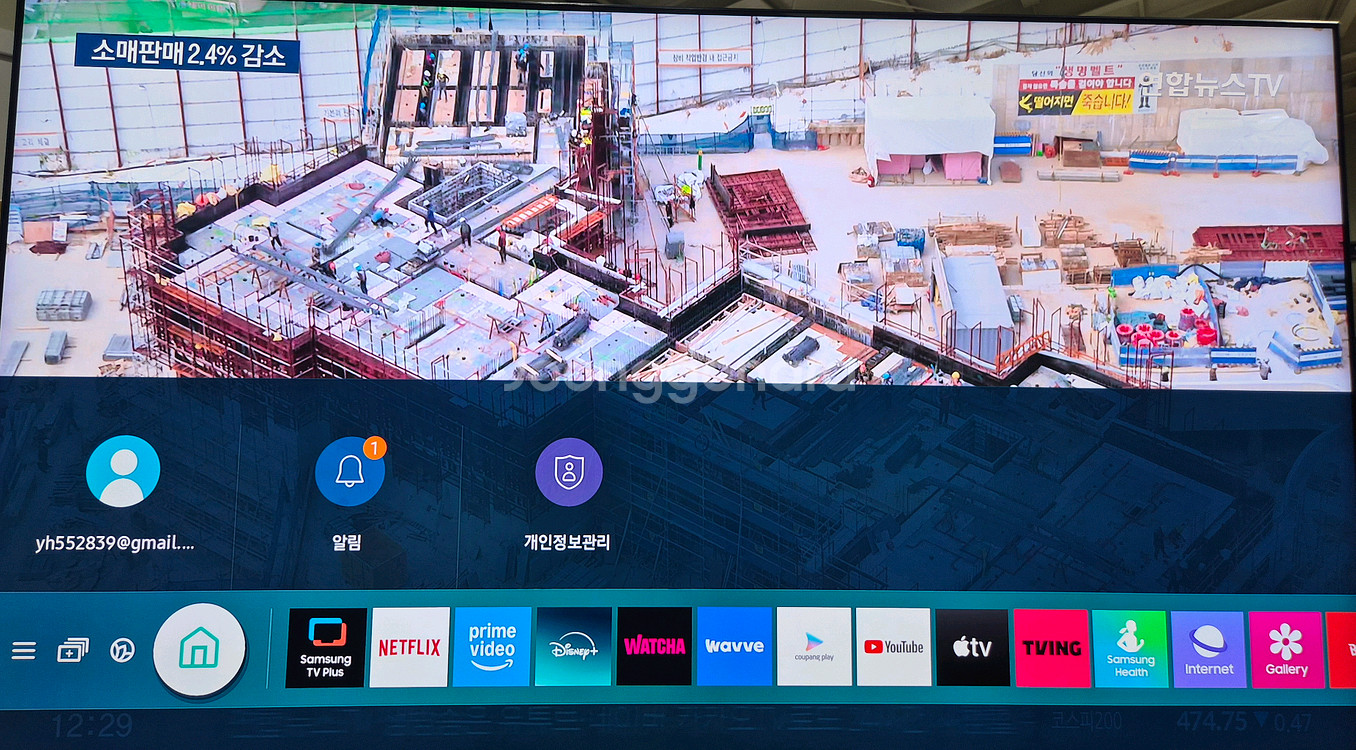
Task: Open the multi-view source icon
Action: tap(72, 651)
